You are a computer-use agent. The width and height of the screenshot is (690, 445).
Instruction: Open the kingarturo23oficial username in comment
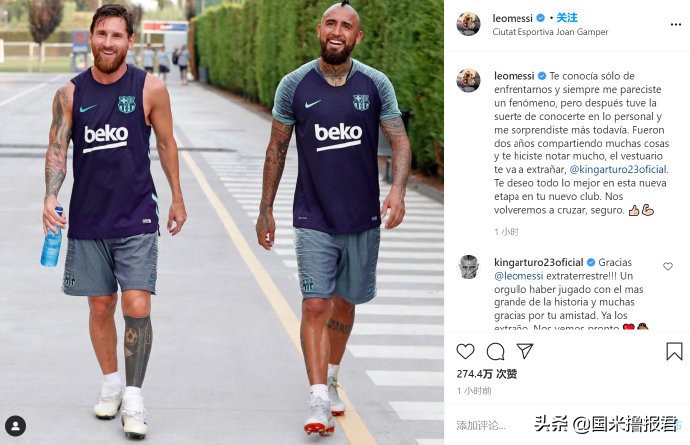coord(539,262)
